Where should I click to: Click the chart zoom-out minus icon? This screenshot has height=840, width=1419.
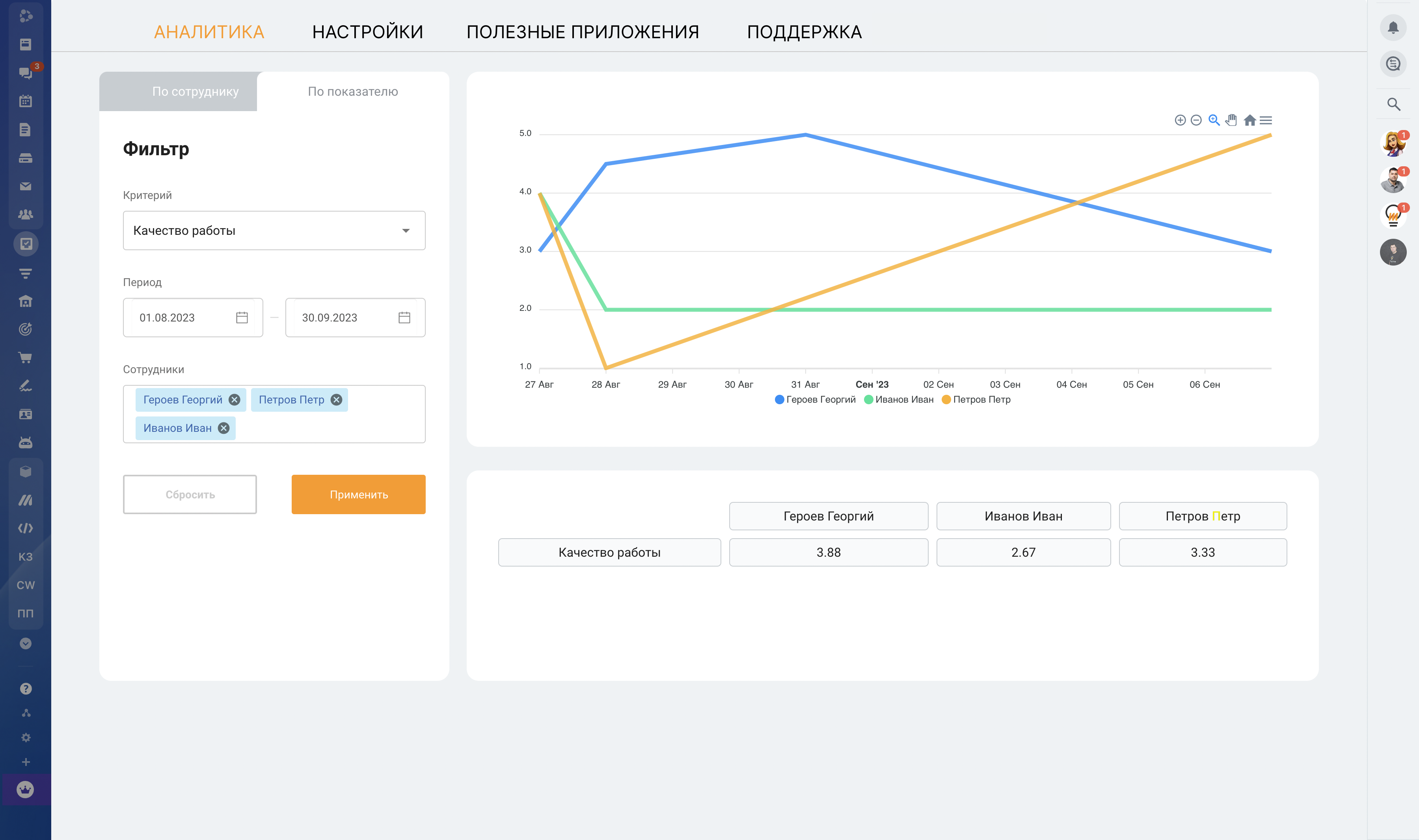tap(1196, 120)
